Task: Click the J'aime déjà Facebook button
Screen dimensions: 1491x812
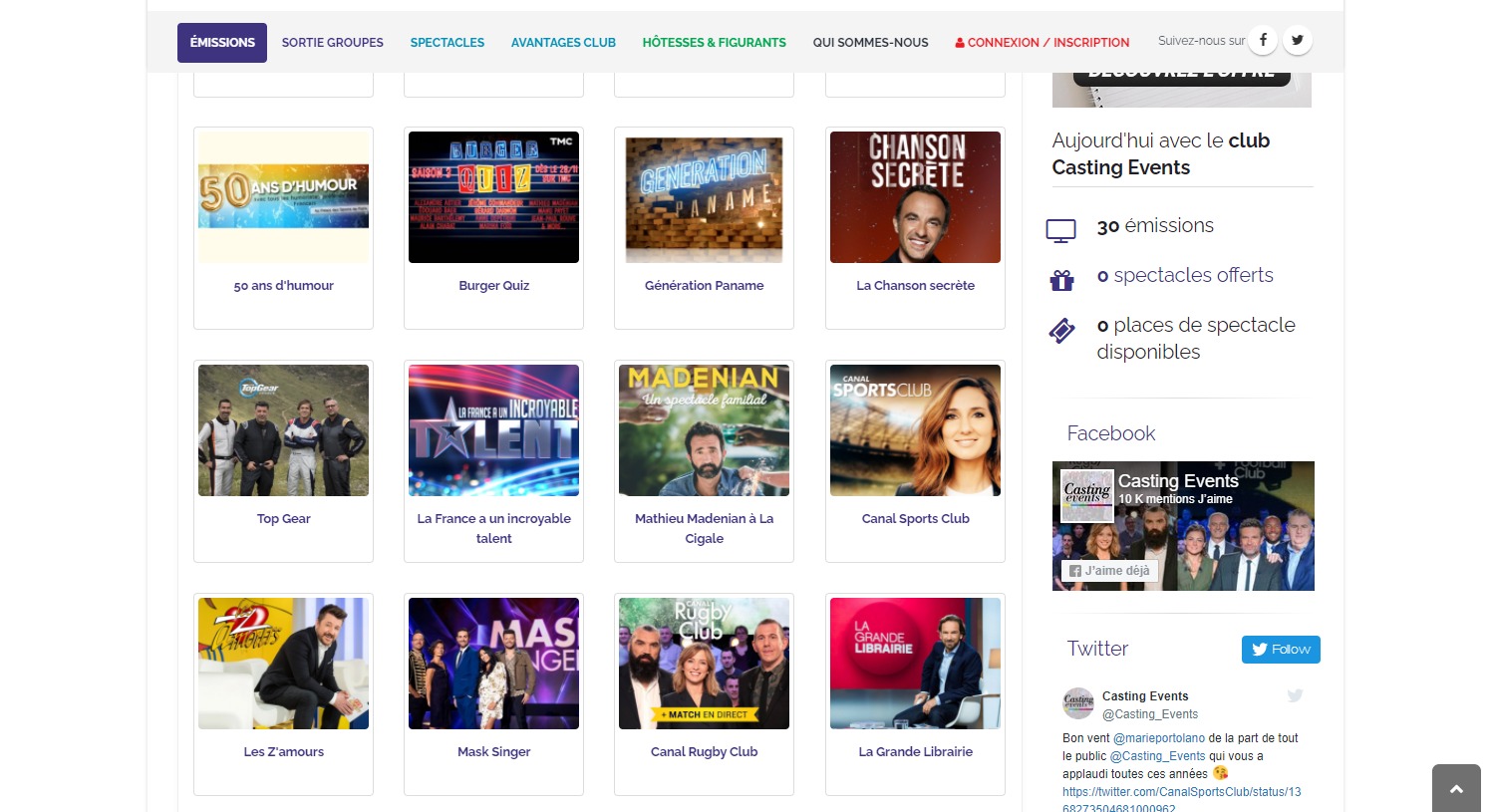Action: pyautogui.click(x=1108, y=571)
